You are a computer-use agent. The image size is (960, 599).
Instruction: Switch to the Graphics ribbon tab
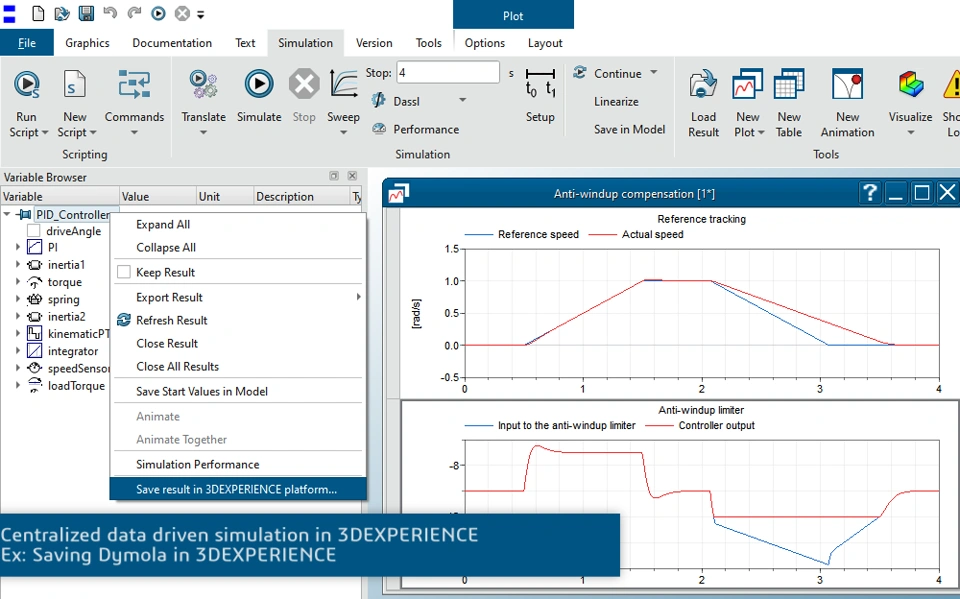pos(88,43)
